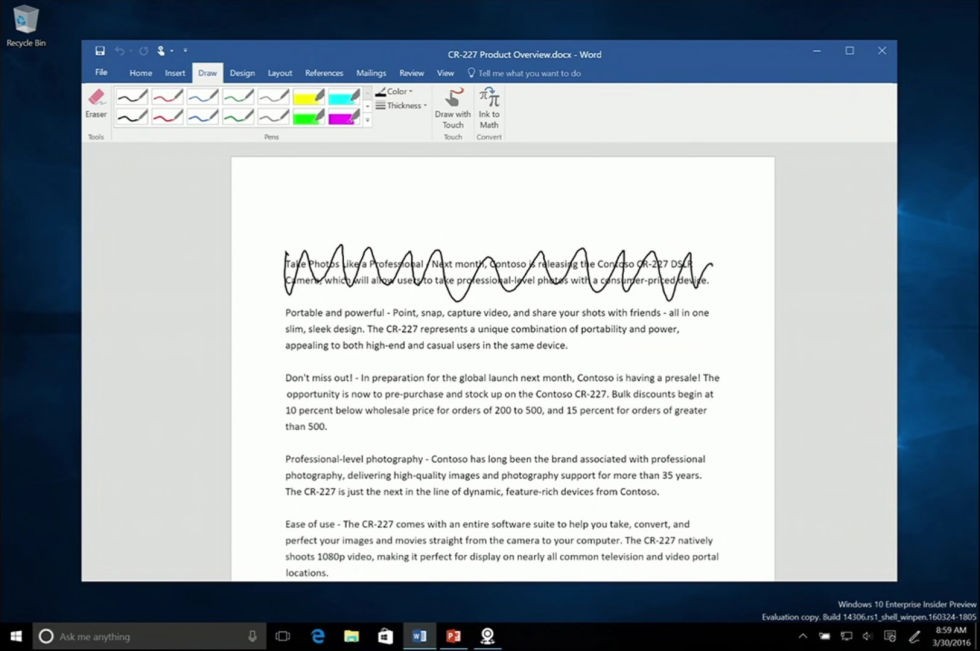Screen dimensions: 980x651
Task: Choose the bottom-row red pen
Action: (168, 117)
